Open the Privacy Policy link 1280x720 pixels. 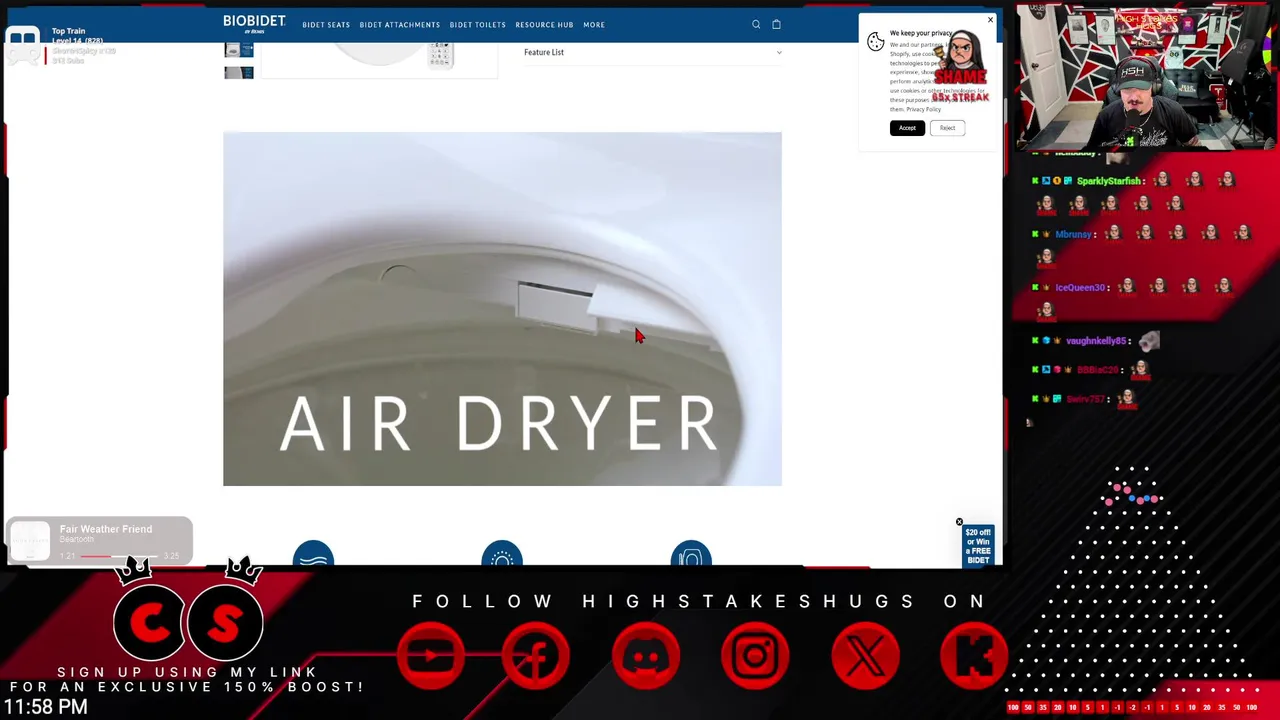(x=923, y=109)
